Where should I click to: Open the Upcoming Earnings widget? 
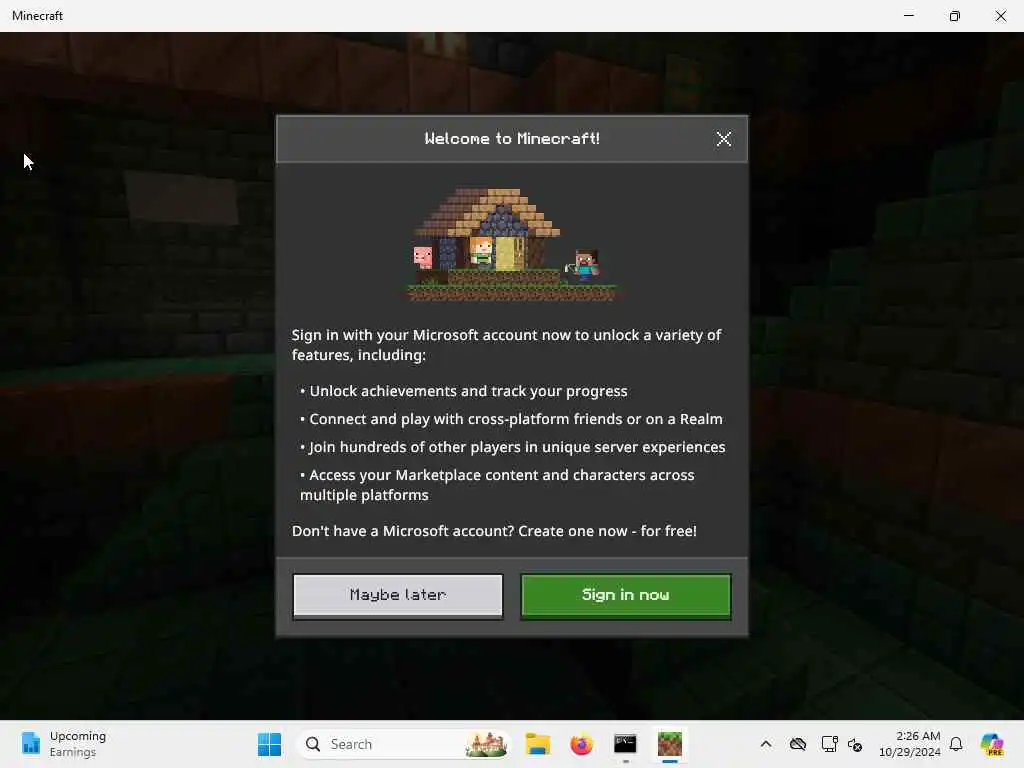64,744
